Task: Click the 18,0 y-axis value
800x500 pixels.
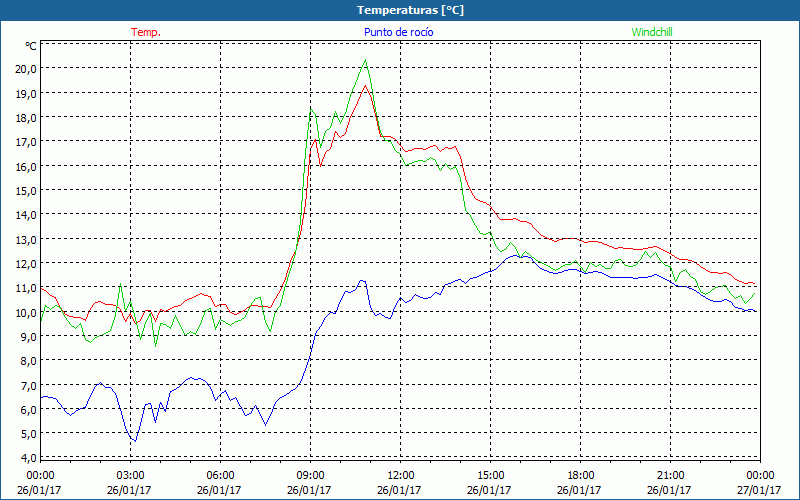Action: point(26,117)
